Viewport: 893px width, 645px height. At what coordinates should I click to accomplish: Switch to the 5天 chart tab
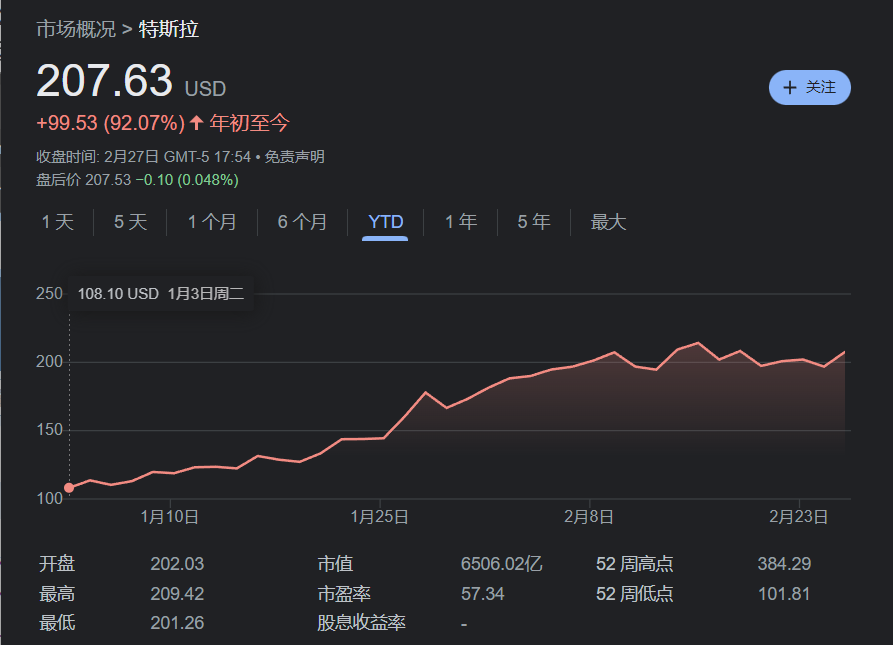129,222
